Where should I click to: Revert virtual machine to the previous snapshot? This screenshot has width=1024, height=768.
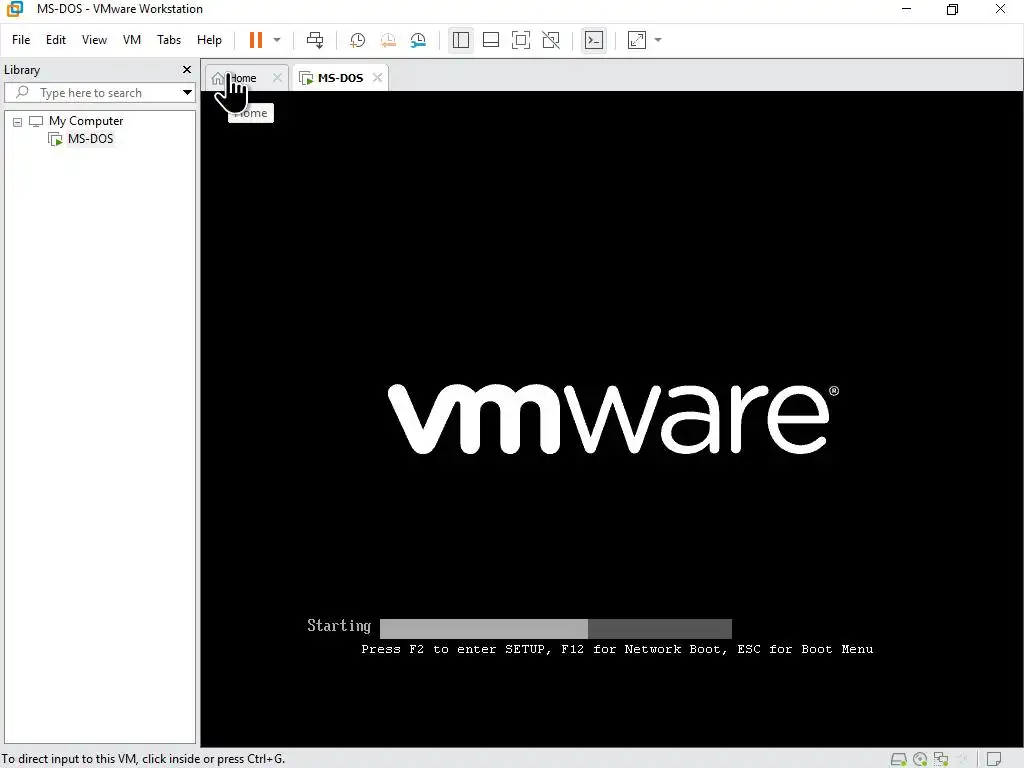point(388,40)
